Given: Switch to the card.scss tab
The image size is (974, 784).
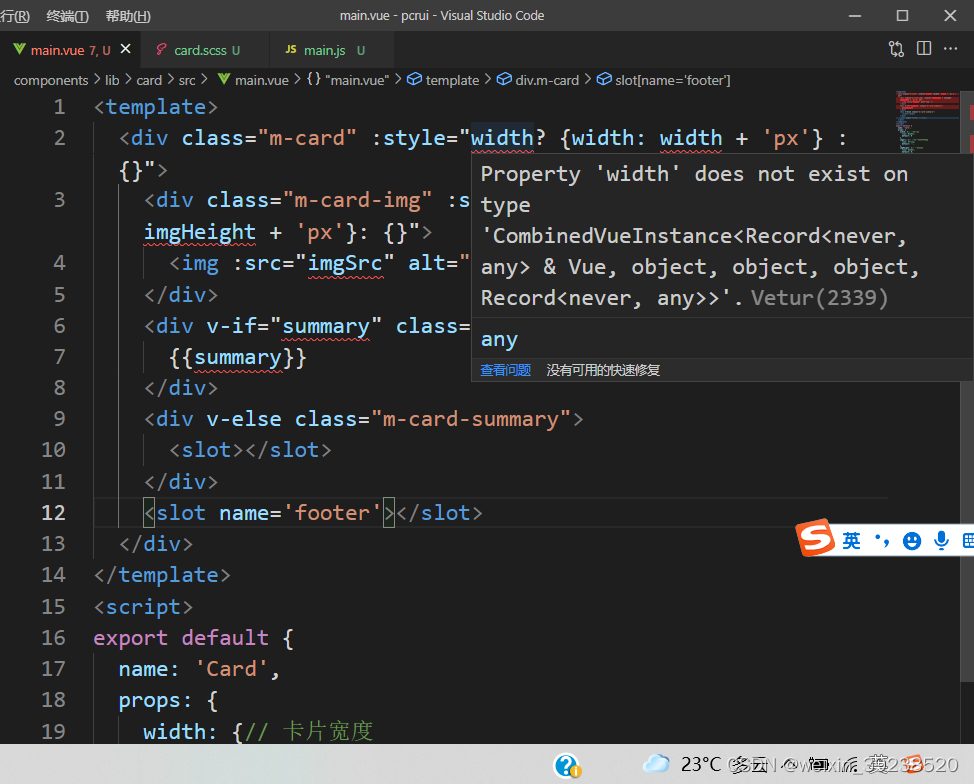Looking at the screenshot, I should pyautogui.click(x=199, y=50).
